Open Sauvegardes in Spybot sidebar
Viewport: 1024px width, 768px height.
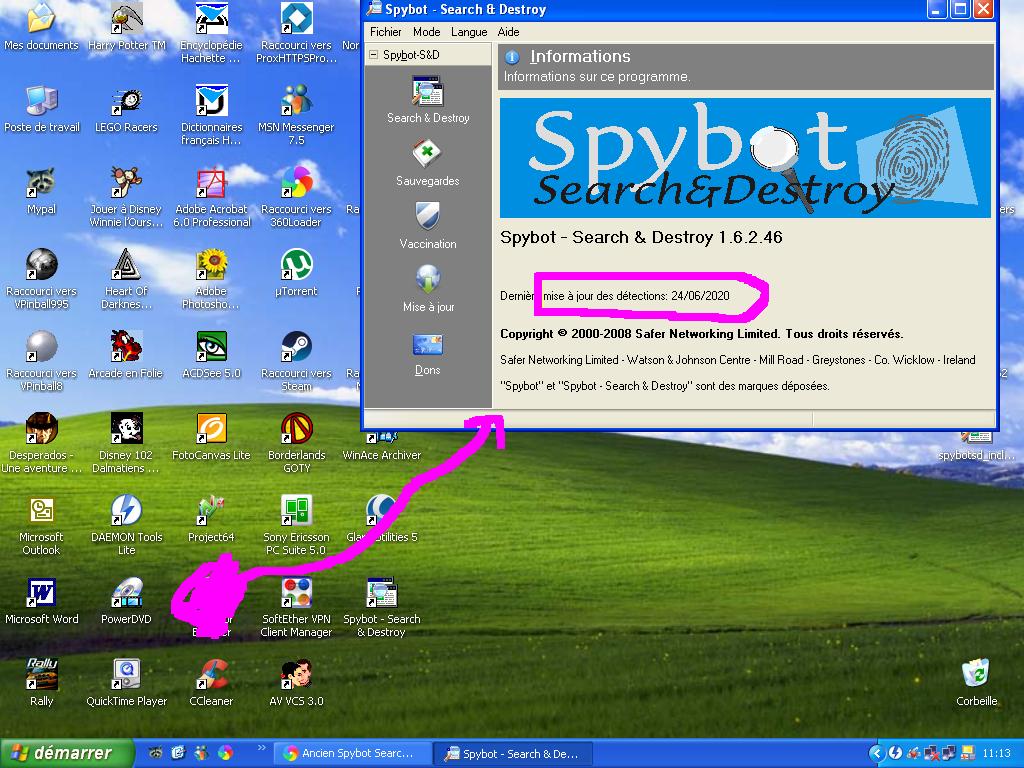[428, 163]
